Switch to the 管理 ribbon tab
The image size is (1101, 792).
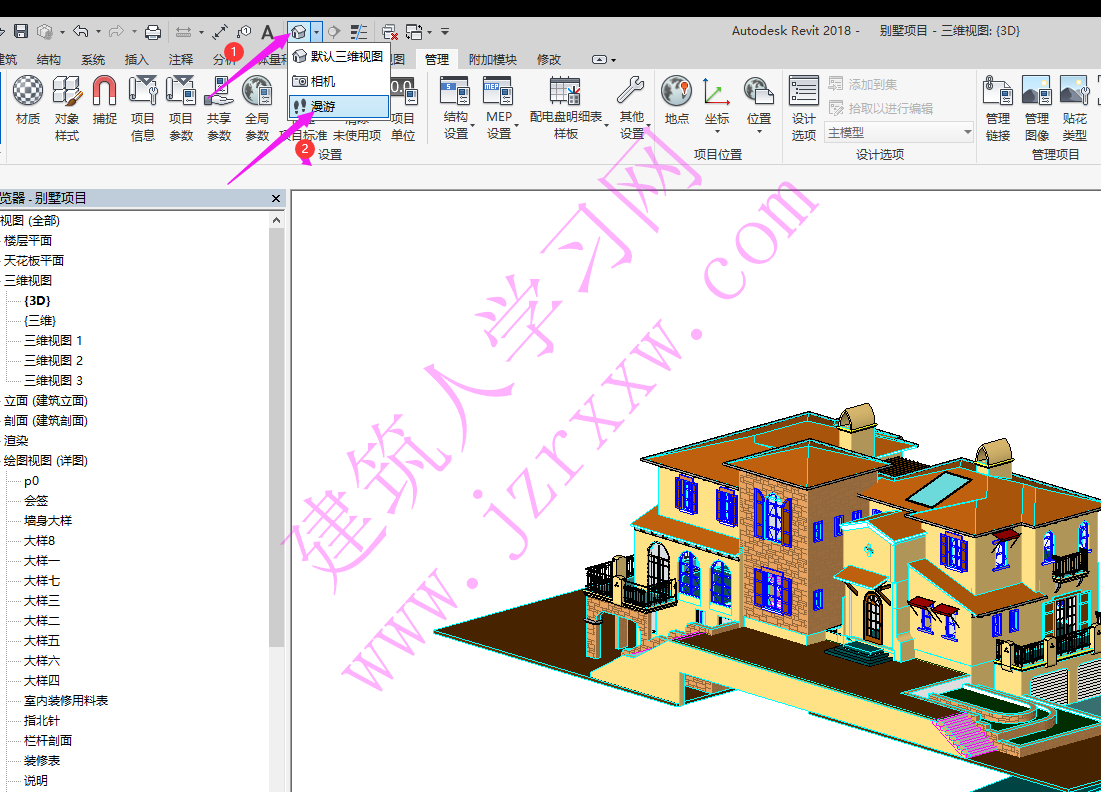pos(437,60)
